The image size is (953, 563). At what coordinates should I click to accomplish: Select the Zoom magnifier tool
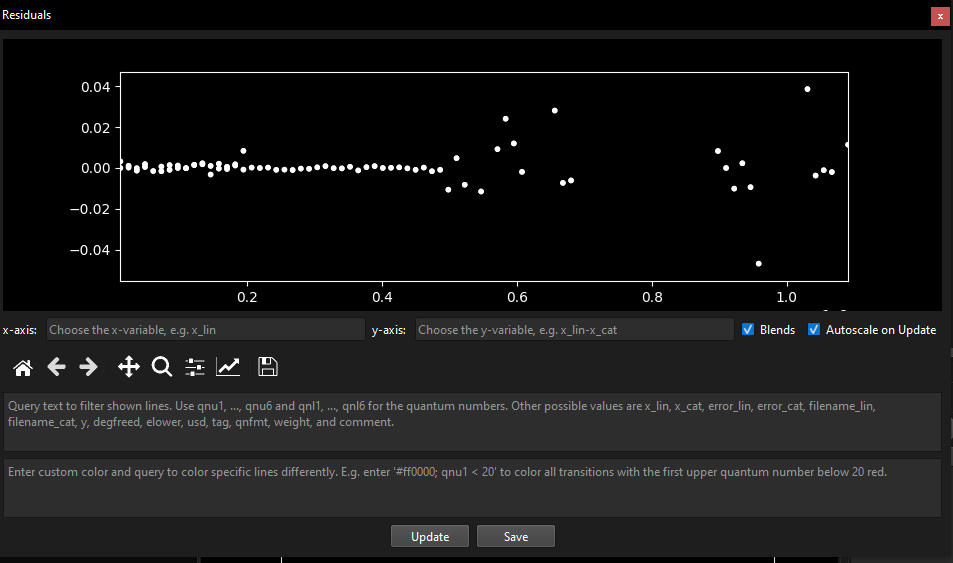click(161, 367)
